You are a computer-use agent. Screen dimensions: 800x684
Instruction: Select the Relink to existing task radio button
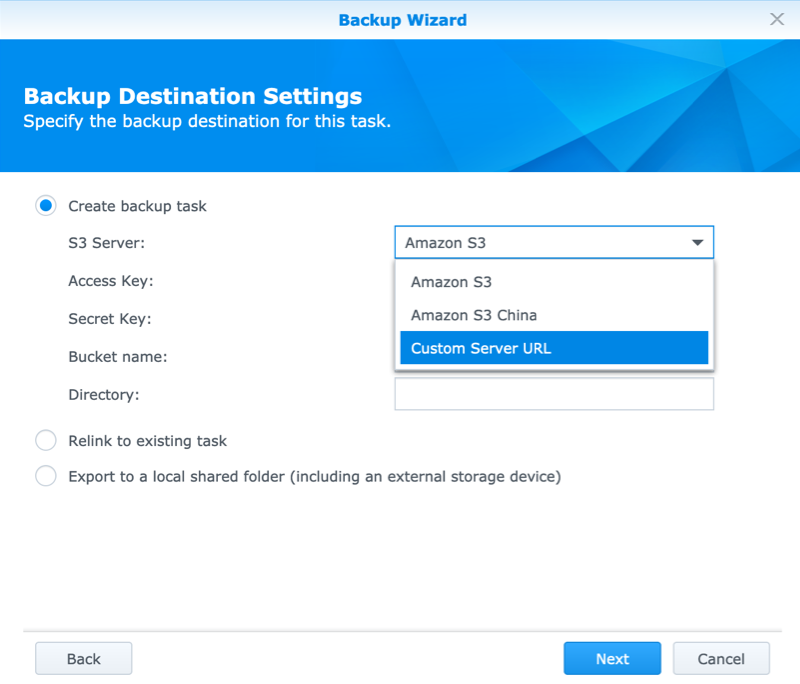click(x=46, y=441)
